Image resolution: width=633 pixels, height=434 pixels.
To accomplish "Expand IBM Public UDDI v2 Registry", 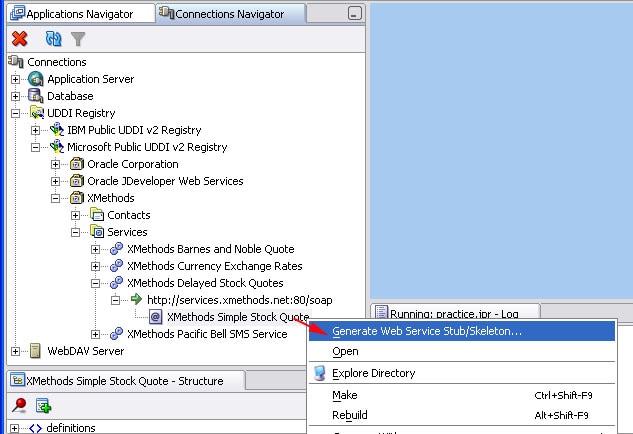I will tap(35, 130).
